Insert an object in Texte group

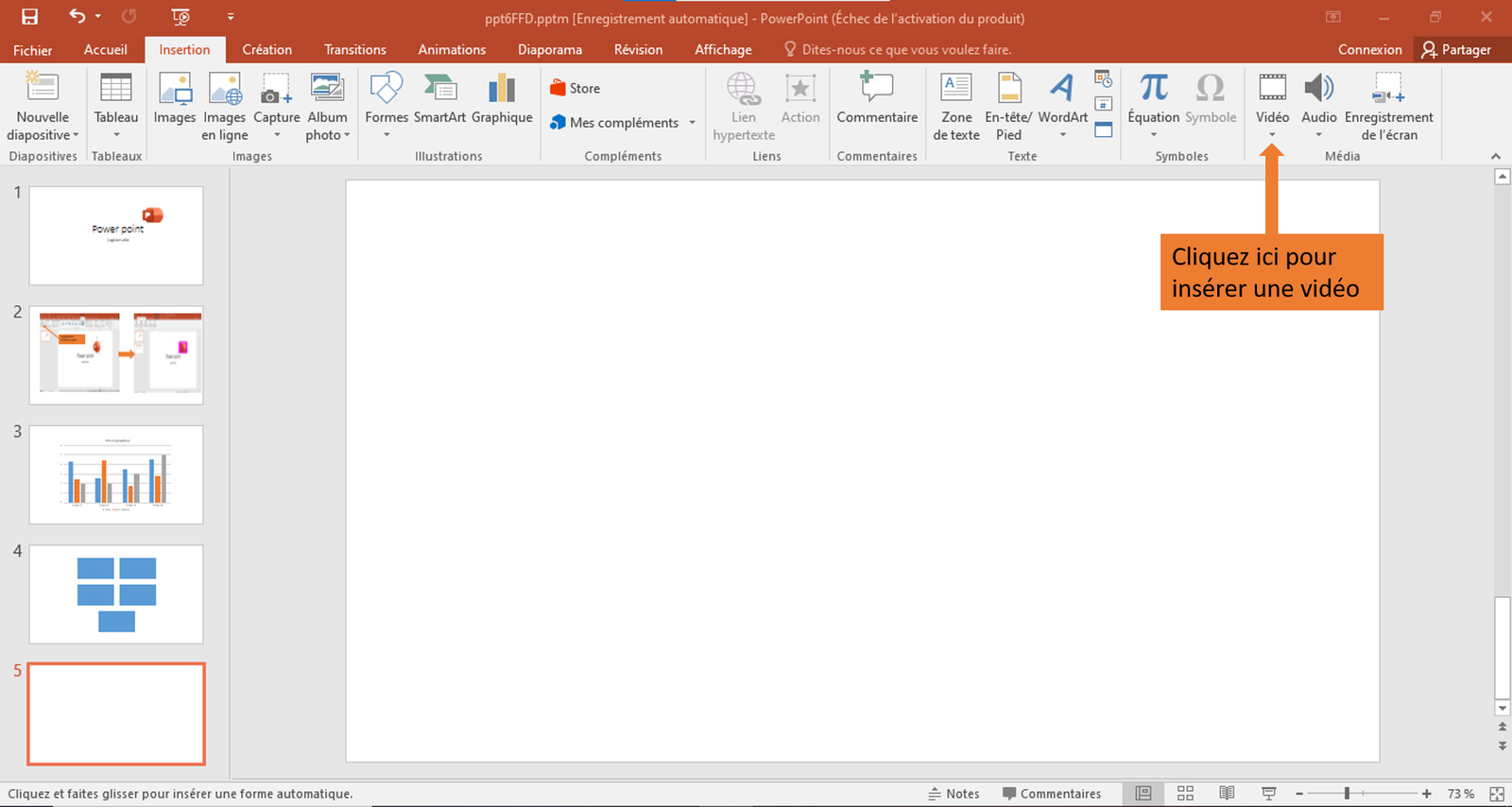coord(1103,130)
